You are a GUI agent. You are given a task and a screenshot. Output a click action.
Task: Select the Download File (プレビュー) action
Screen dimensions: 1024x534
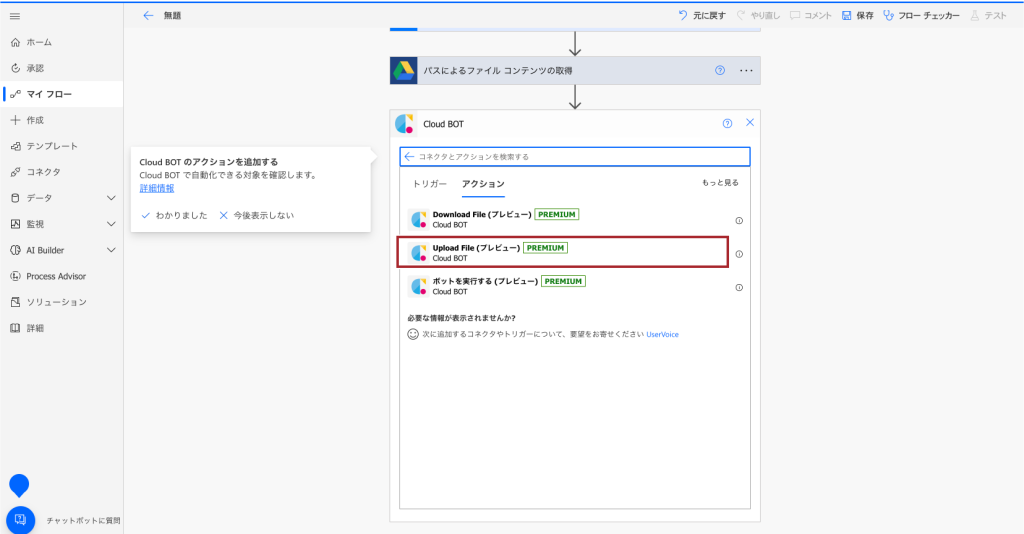point(563,219)
